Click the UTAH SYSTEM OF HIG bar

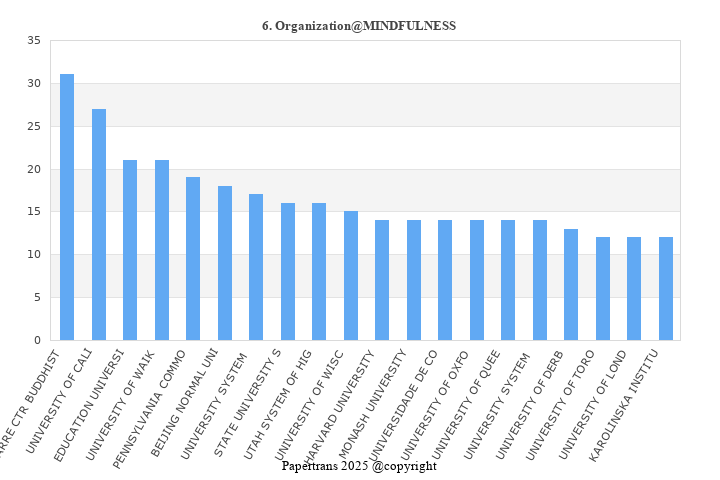pos(319,271)
